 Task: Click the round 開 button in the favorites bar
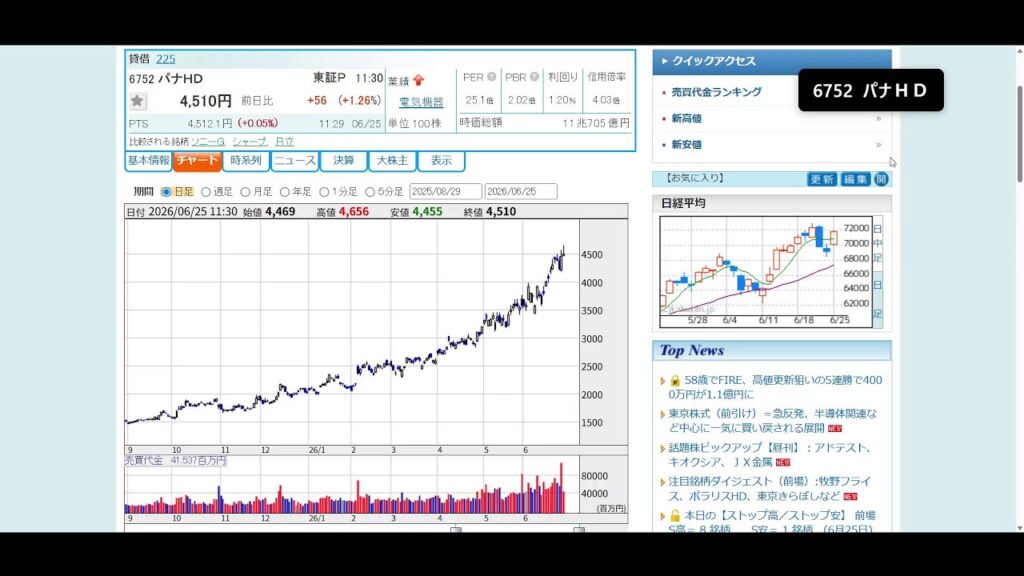881,179
